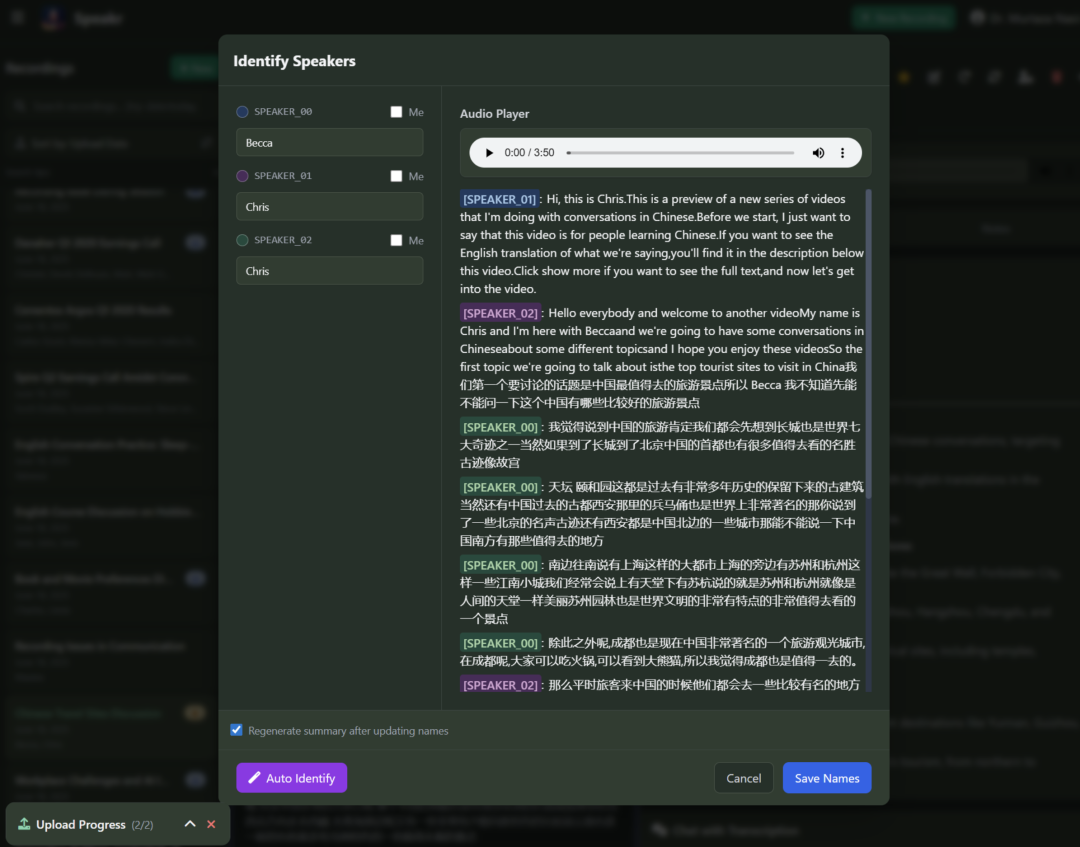Click the 0:00 / 3:50 time display
The width and height of the screenshot is (1080, 847).
[529, 153]
